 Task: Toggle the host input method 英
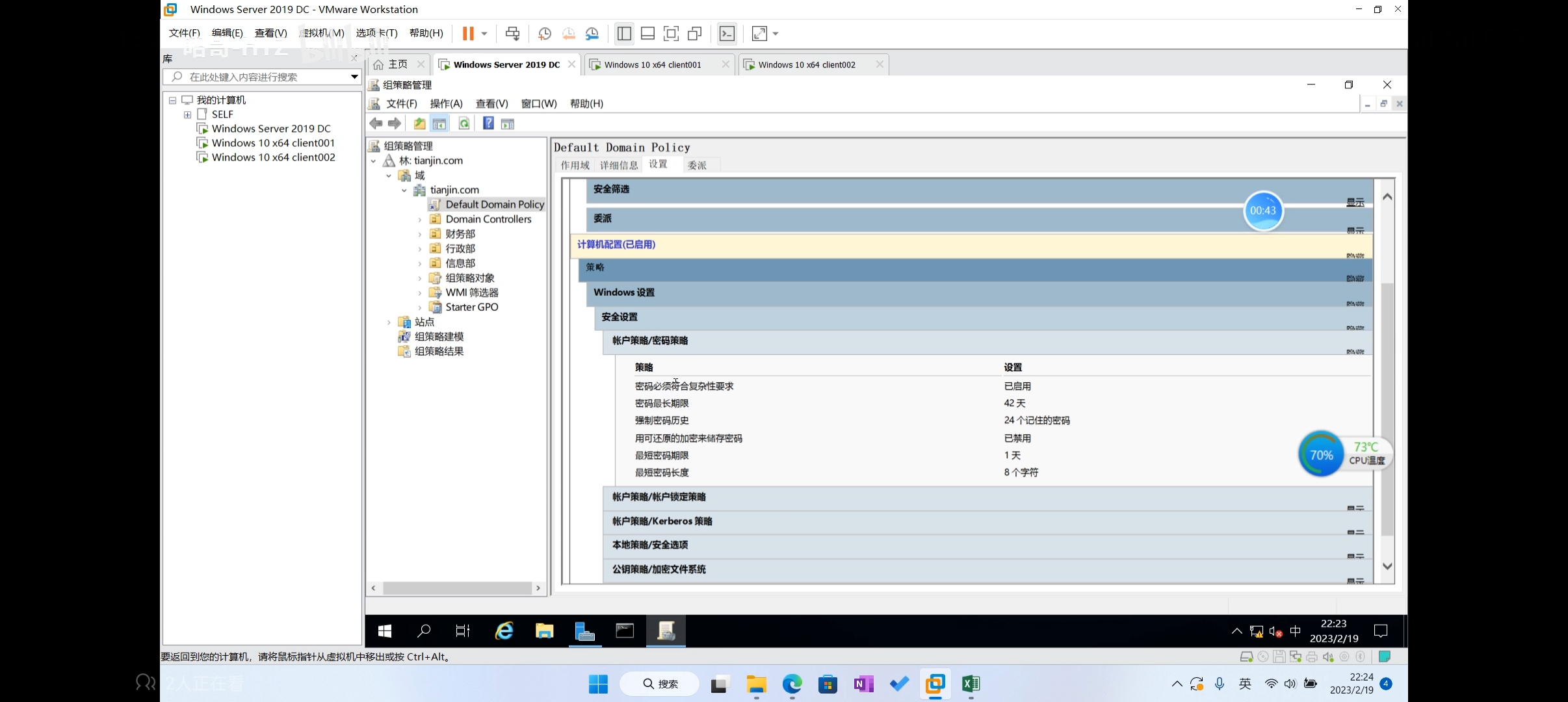point(1245,684)
